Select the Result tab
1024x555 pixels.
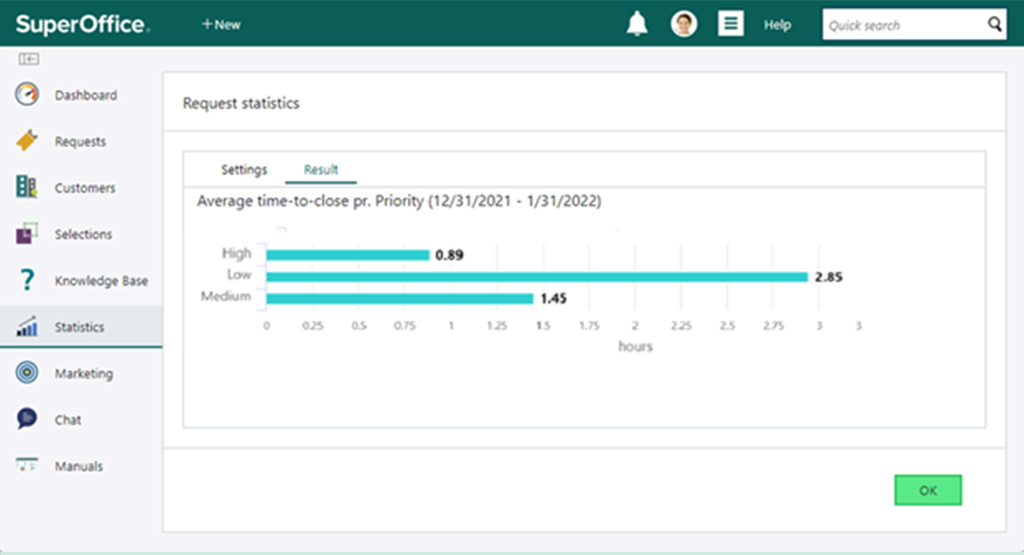click(x=321, y=170)
